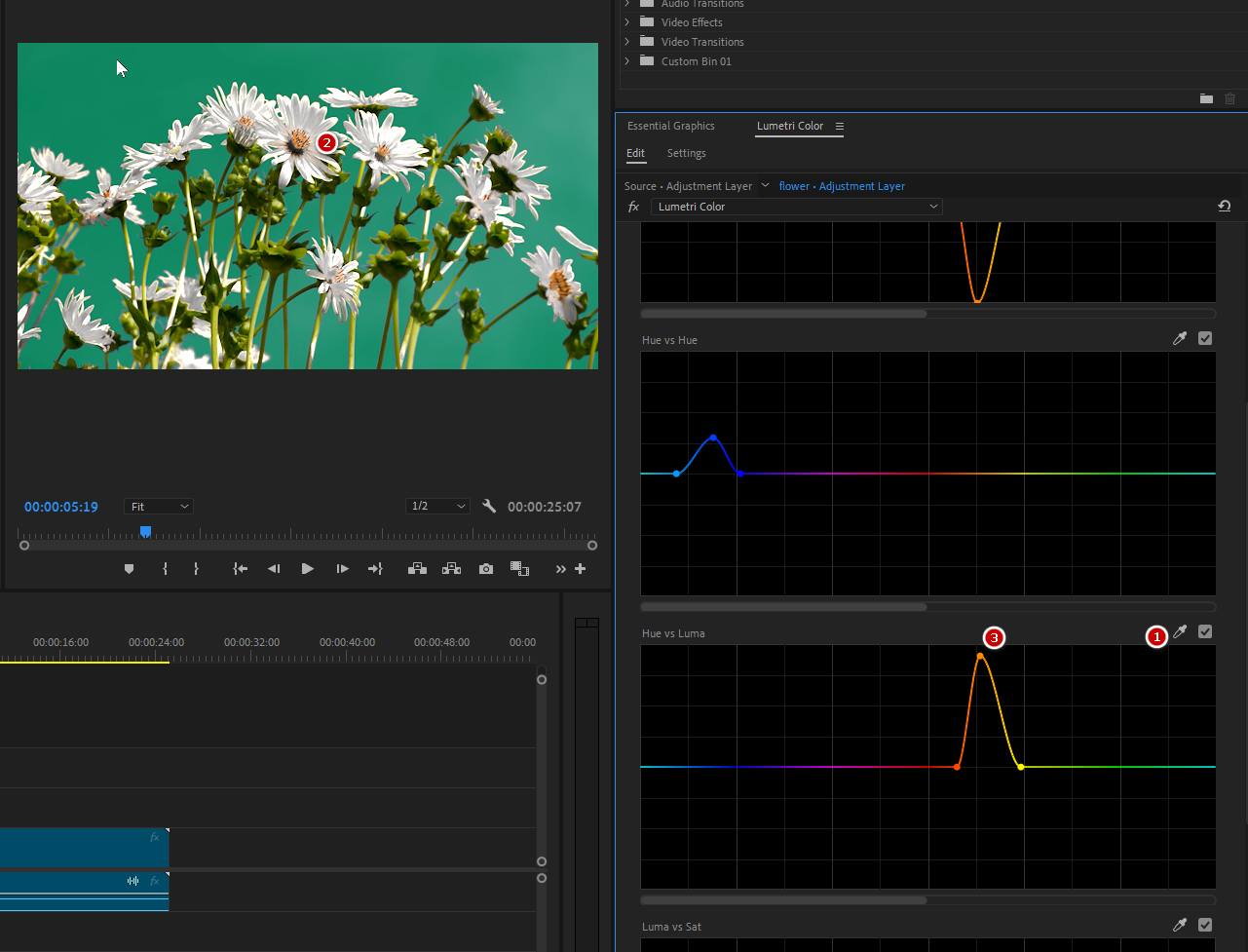Play the sequence in the program monitor

pyautogui.click(x=308, y=569)
